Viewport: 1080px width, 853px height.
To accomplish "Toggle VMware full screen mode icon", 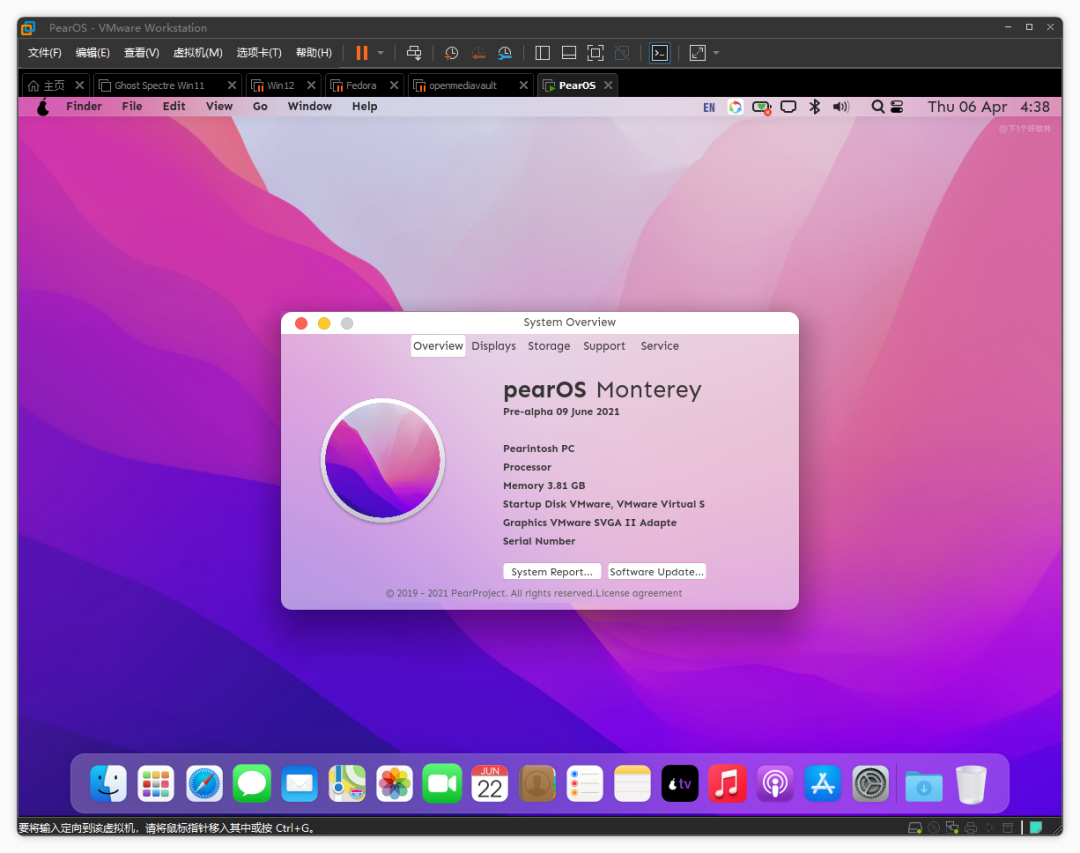I will 595,53.
